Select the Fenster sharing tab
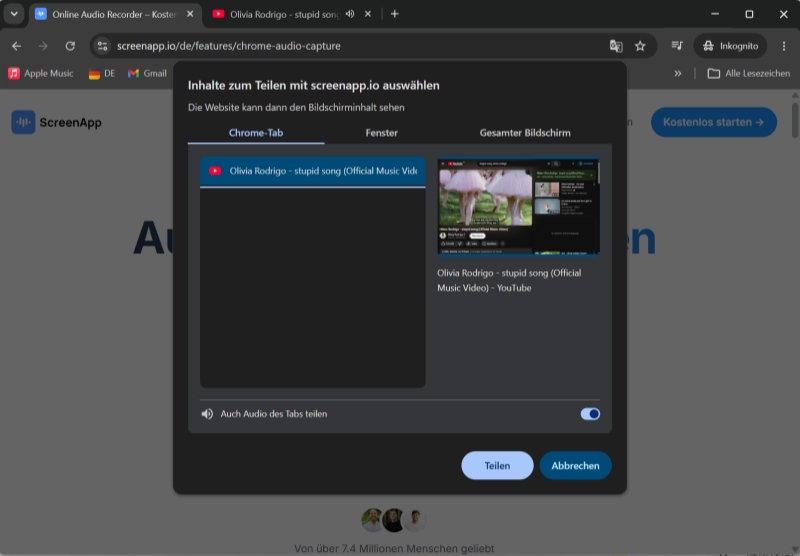 pyautogui.click(x=382, y=133)
